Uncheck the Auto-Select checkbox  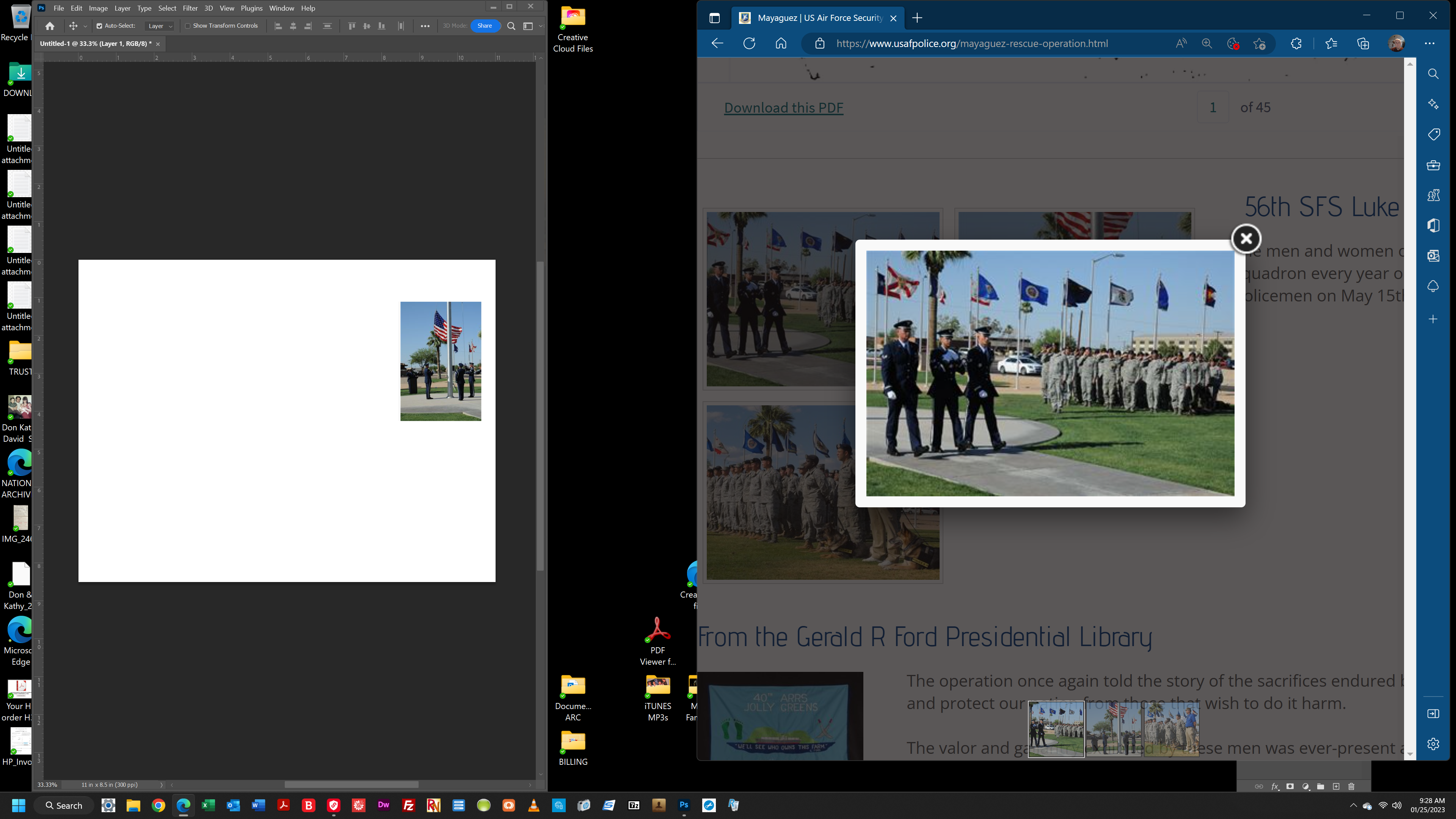tap(99, 26)
